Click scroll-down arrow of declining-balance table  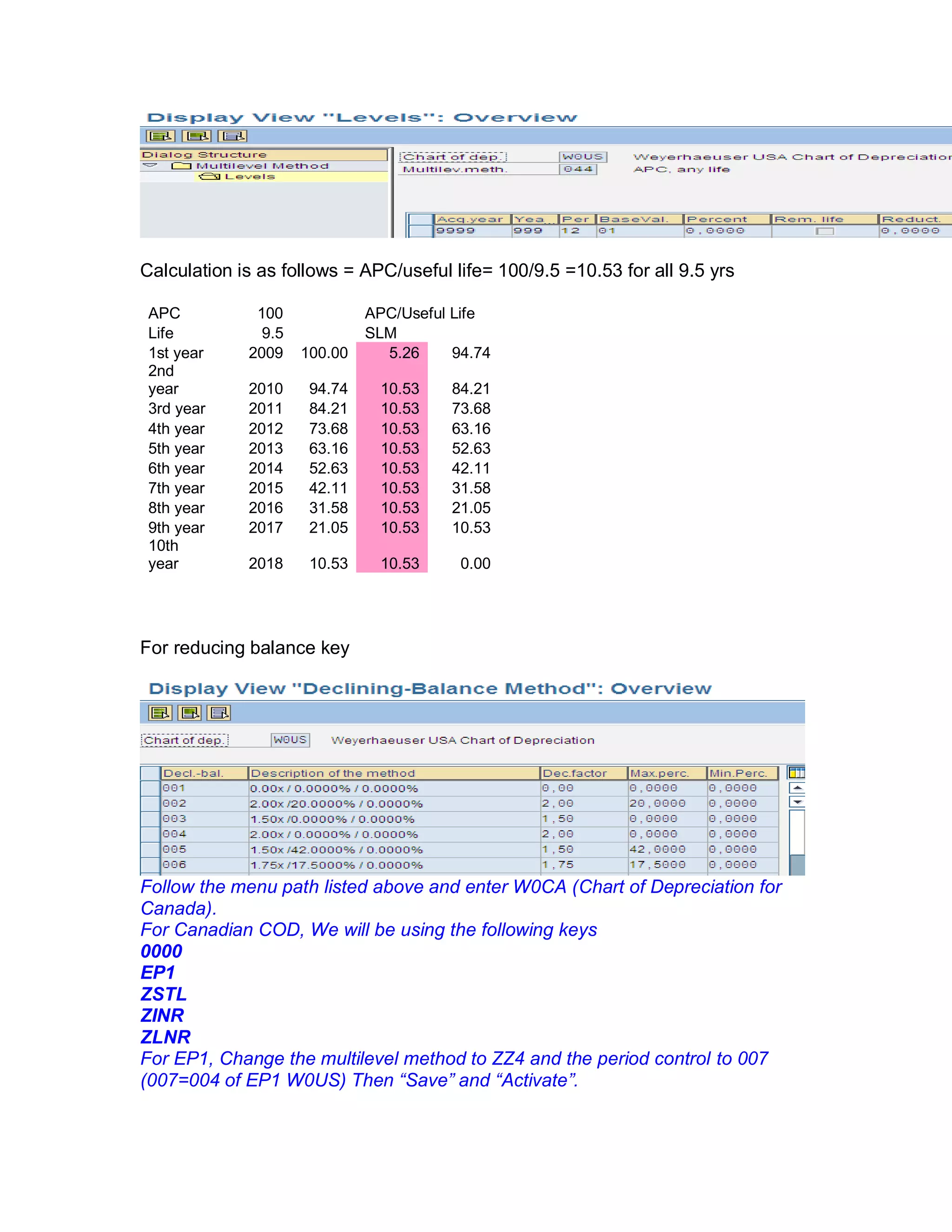[797, 801]
